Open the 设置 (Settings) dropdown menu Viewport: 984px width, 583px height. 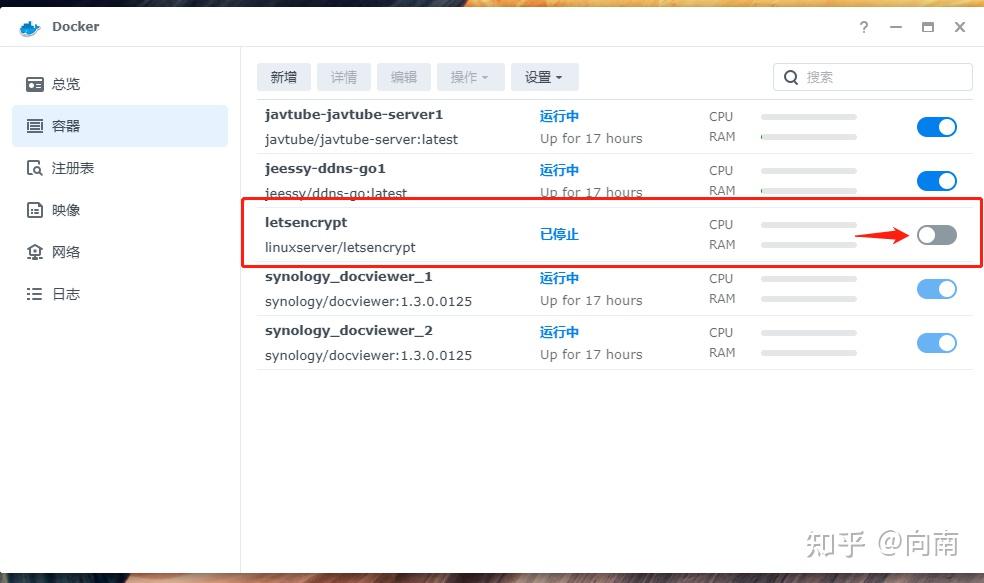click(542, 77)
